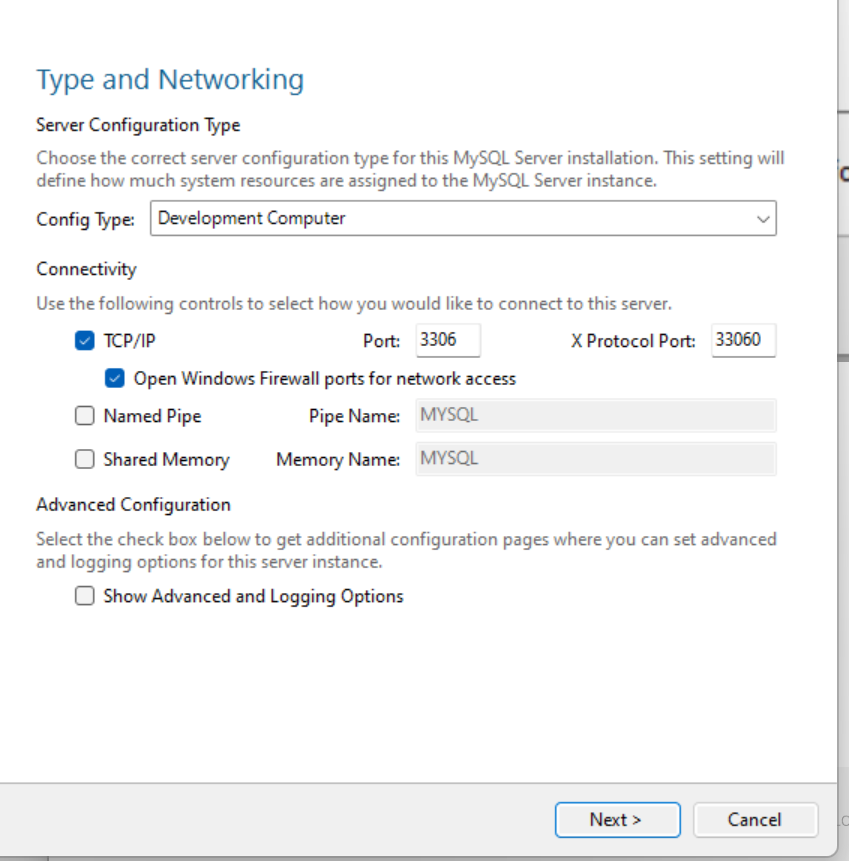This screenshot has width=849, height=861.
Task: Click the 'Select the check box below' description
Action: point(406,550)
